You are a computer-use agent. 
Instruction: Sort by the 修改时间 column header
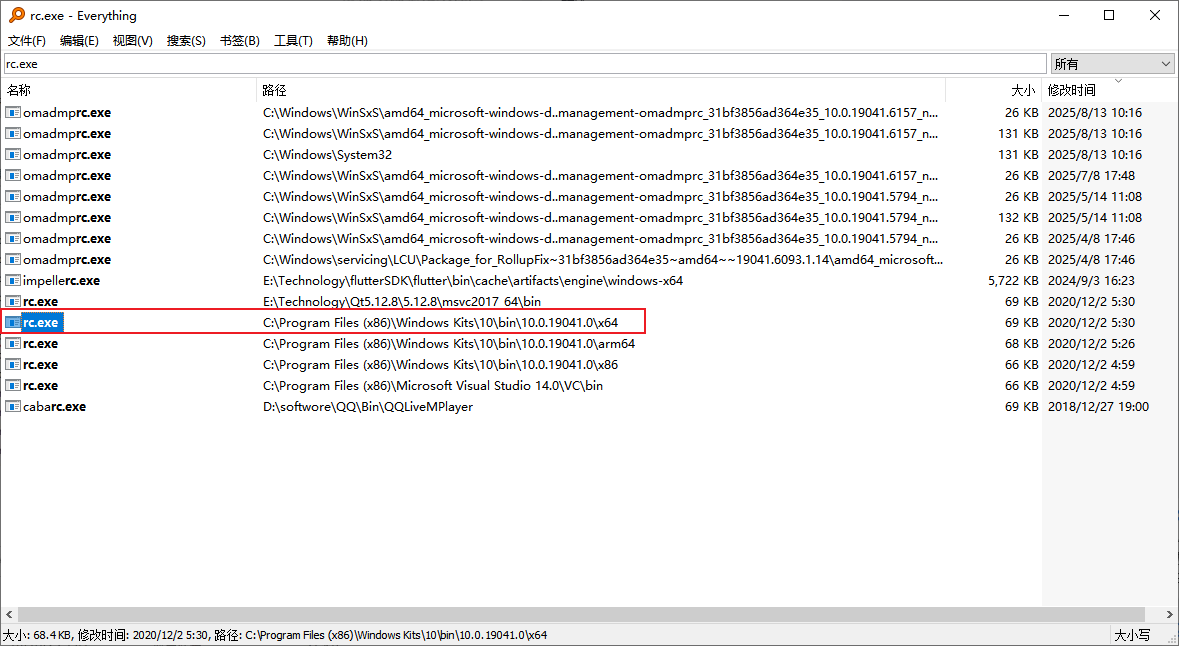1110,90
